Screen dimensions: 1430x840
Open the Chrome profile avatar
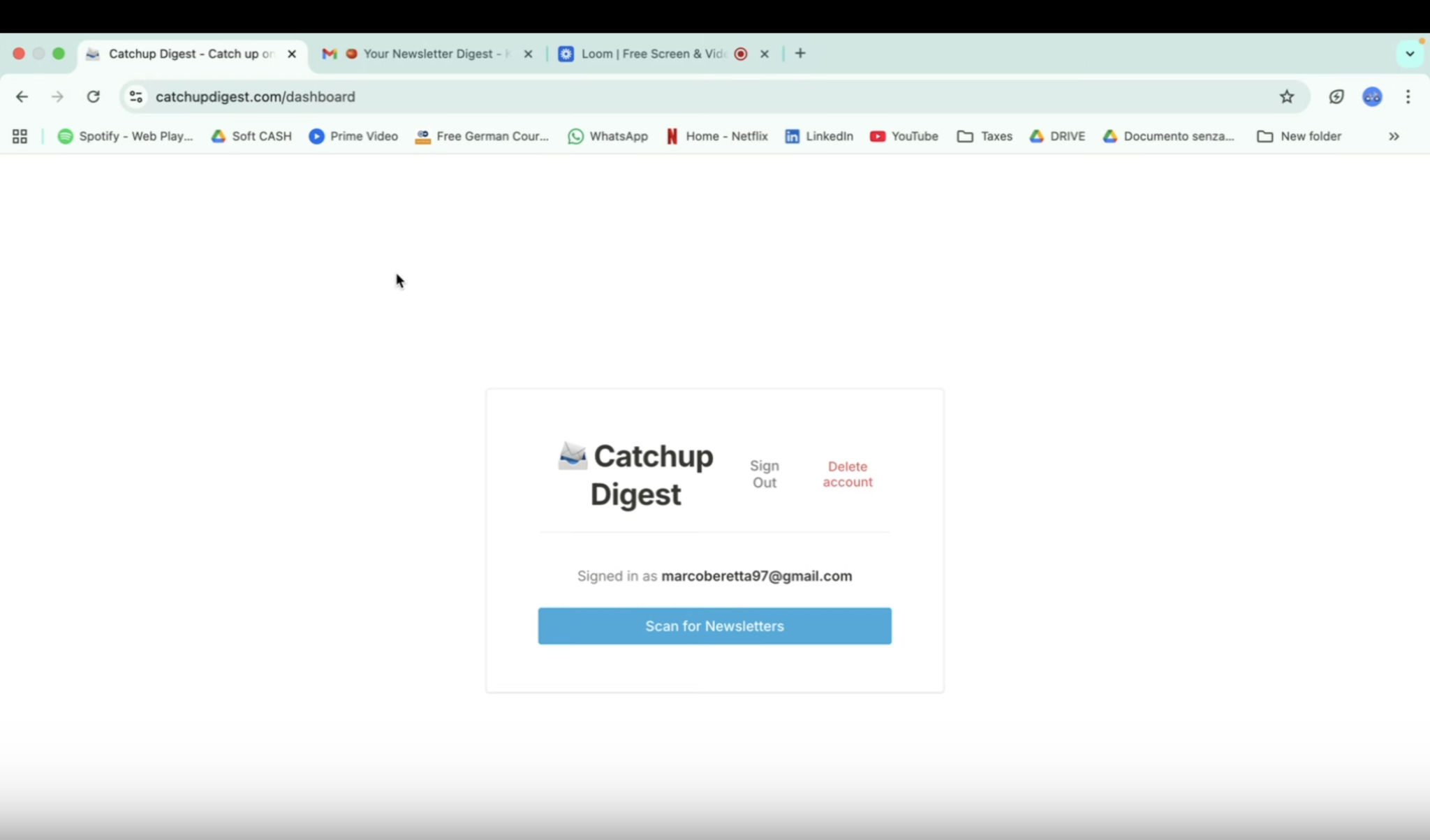pyautogui.click(x=1372, y=96)
